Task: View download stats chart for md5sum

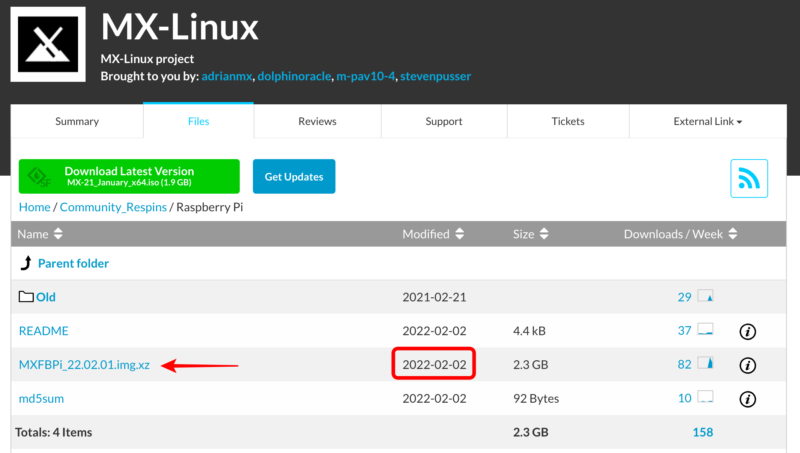Action: pos(705,397)
